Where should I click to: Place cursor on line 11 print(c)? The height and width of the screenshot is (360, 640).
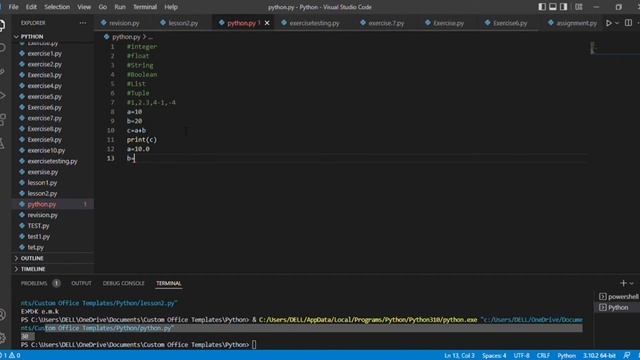point(142,140)
